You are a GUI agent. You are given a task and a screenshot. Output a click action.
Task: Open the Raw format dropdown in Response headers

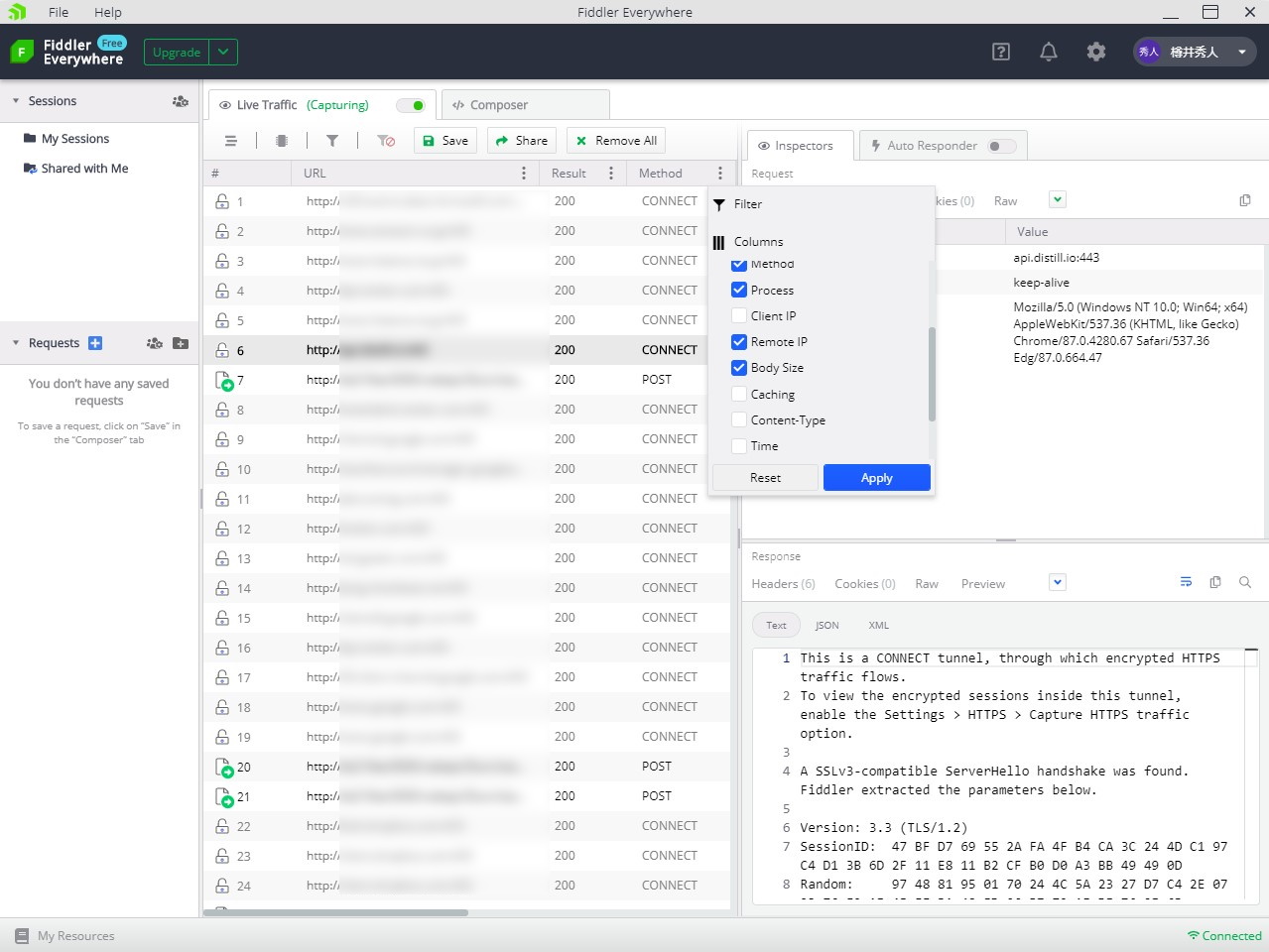coord(1056,582)
